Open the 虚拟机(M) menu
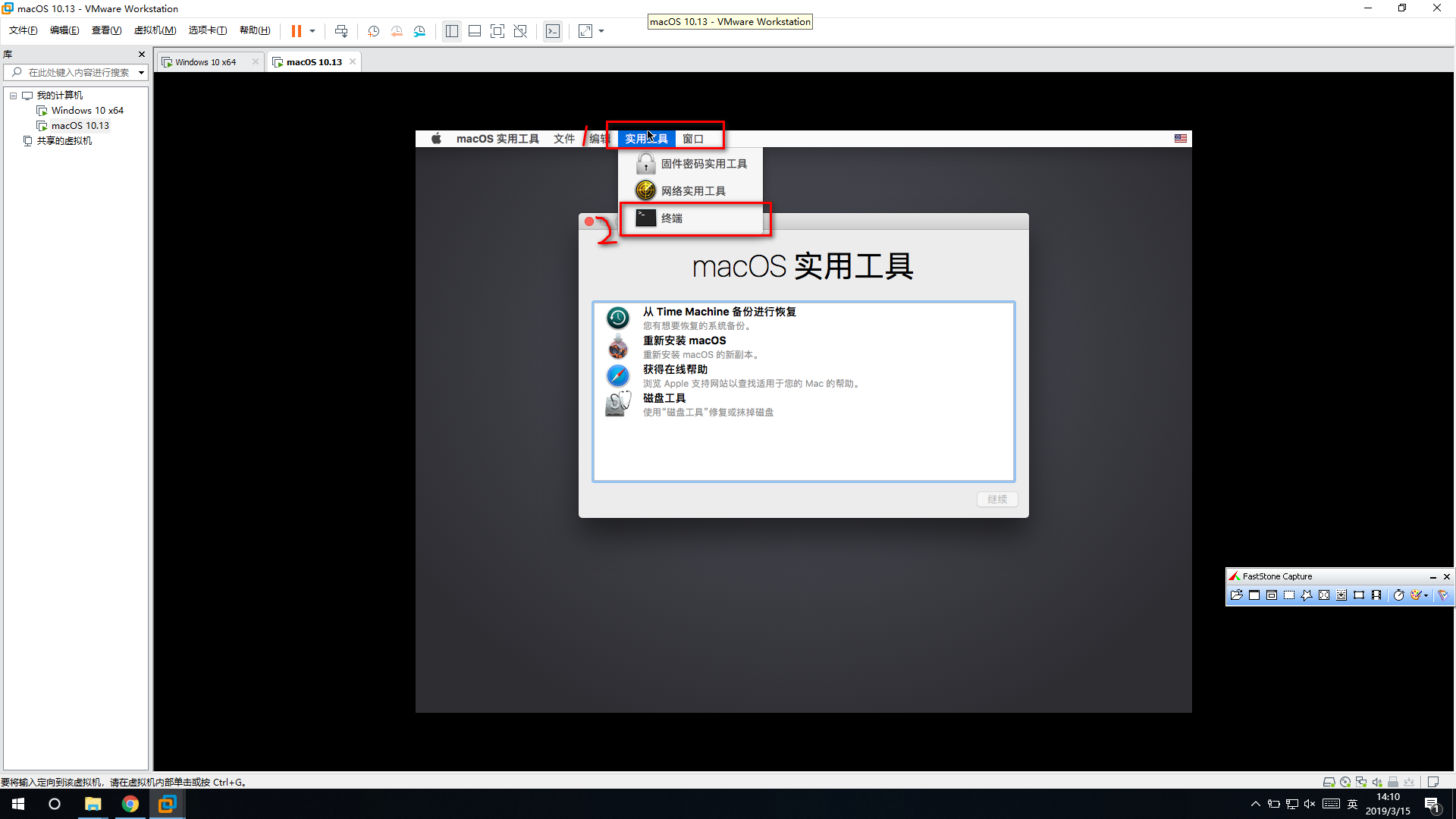1456x819 pixels. click(x=155, y=30)
